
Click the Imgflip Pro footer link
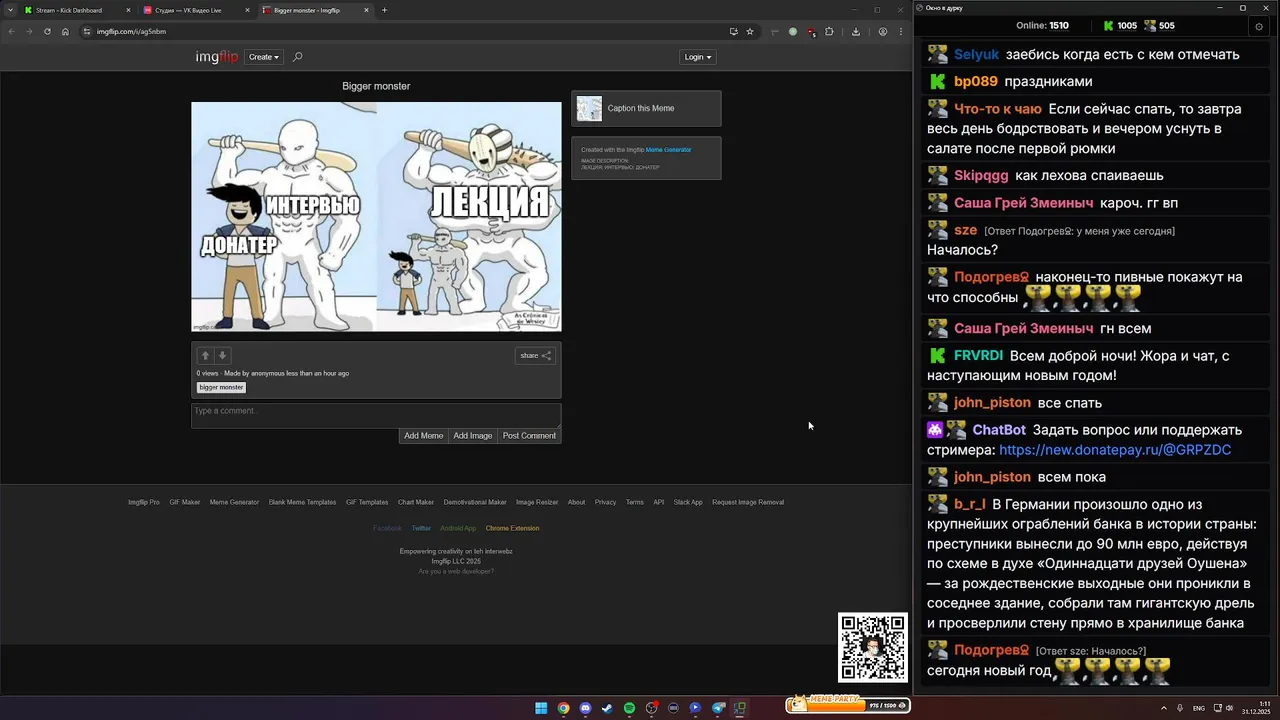point(143,502)
